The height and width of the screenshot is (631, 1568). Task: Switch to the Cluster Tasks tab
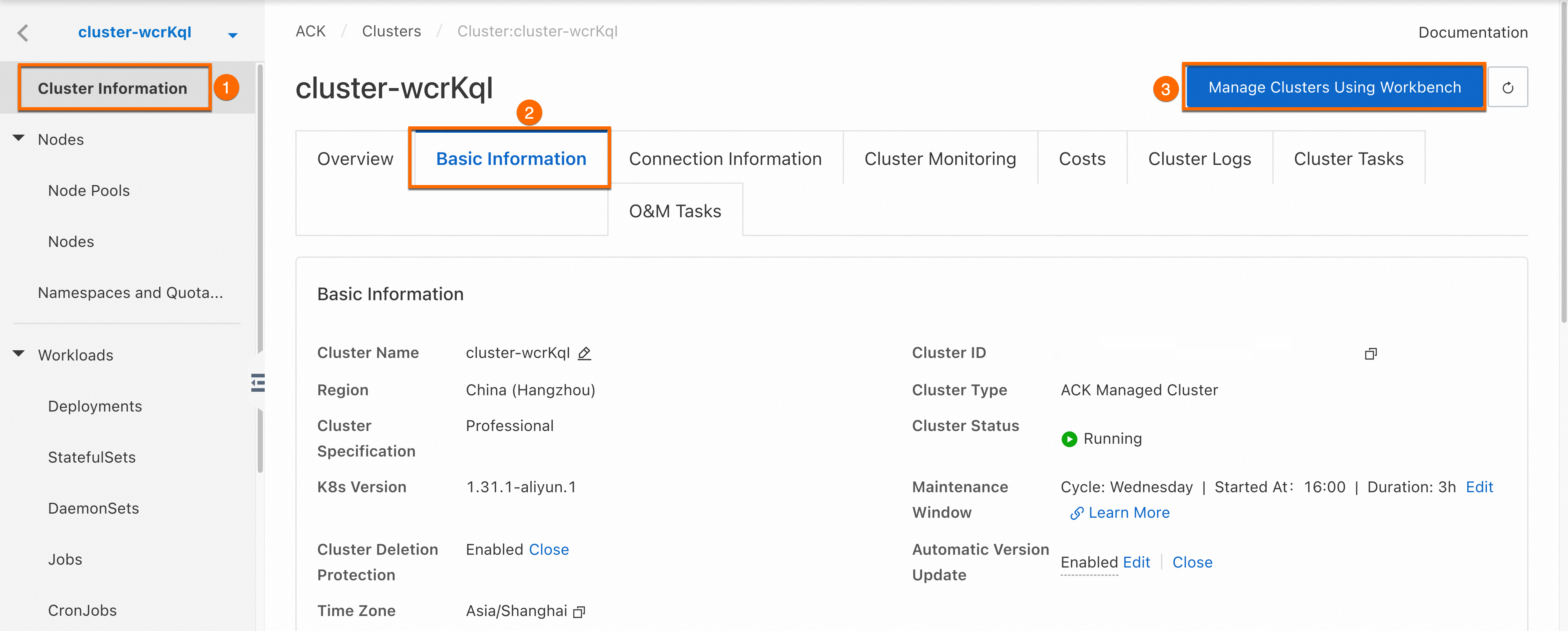pyautogui.click(x=1349, y=159)
